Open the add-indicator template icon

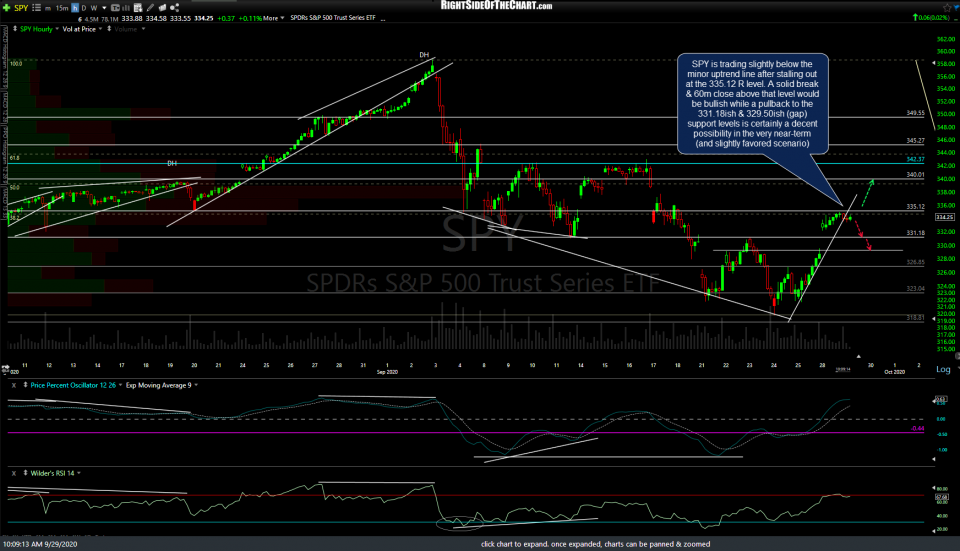click(138, 8)
